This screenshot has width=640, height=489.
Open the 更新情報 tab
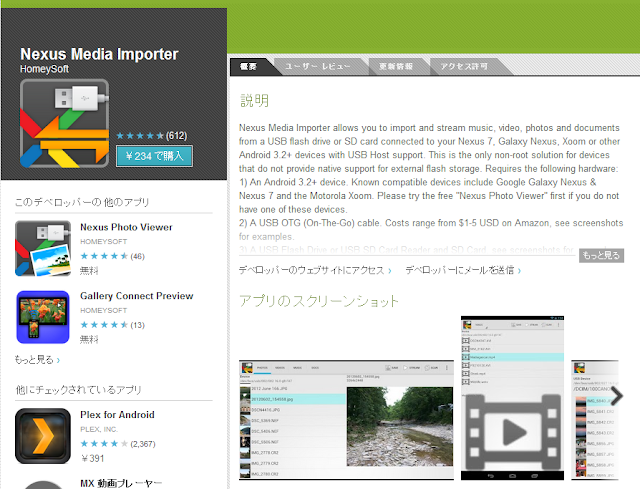tap(396, 66)
